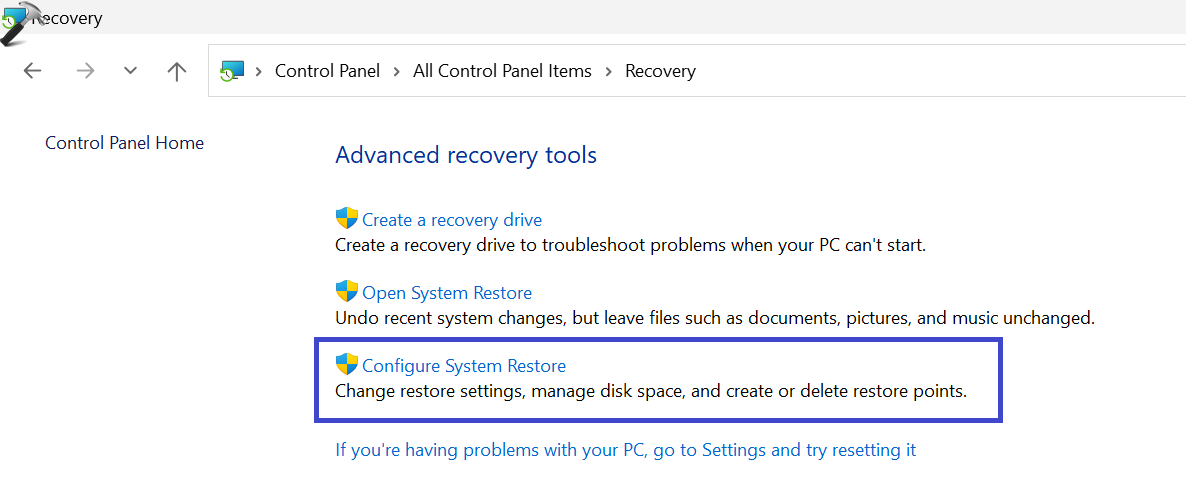The image size is (1186, 489).
Task: Select All Control Panel Items breadcrumb
Action: pos(502,71)
